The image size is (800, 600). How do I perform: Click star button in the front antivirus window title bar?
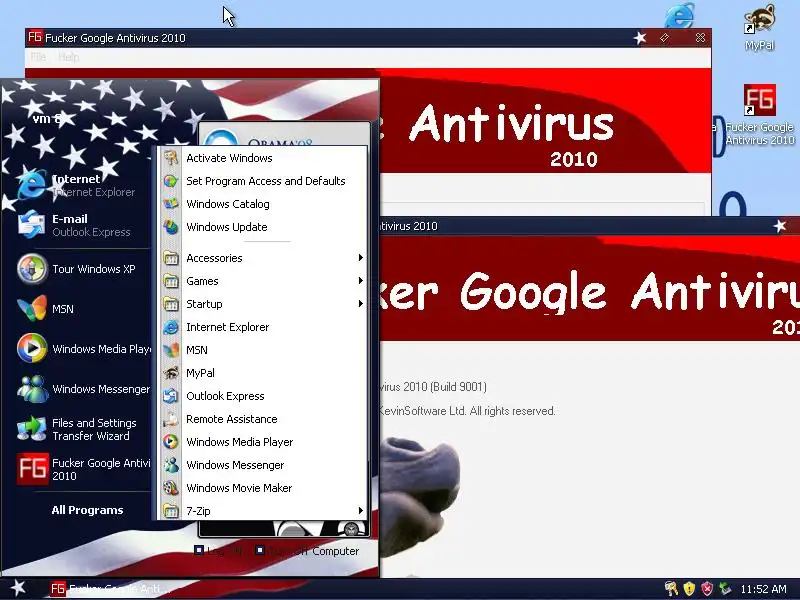[780, 226]
